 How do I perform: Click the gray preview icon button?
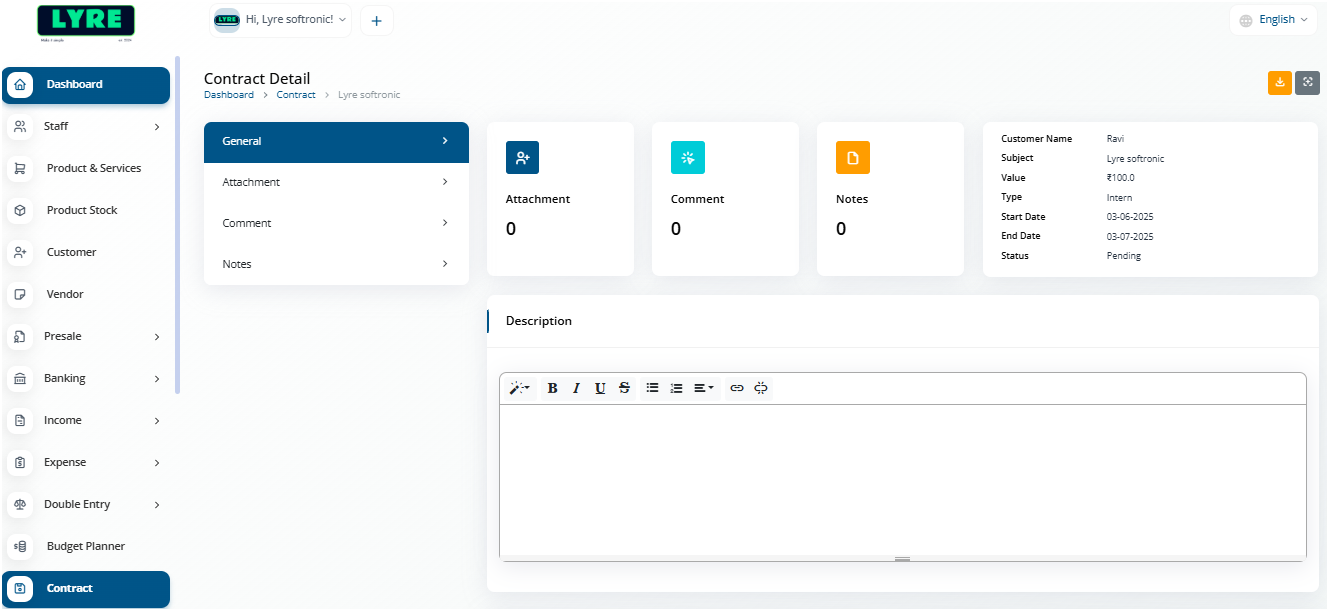1307,83
